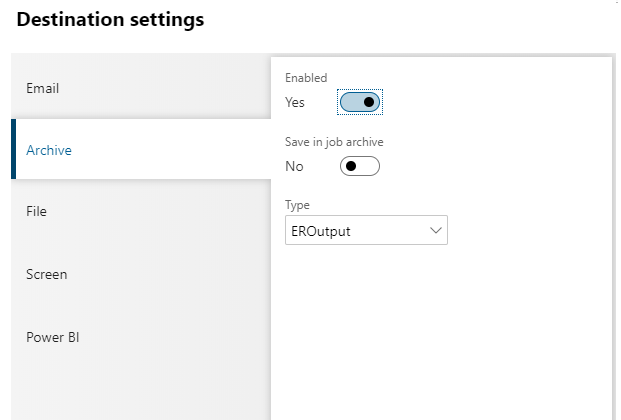
Task: Switch to the File destination tab
Action: click(x=37, y=212)
